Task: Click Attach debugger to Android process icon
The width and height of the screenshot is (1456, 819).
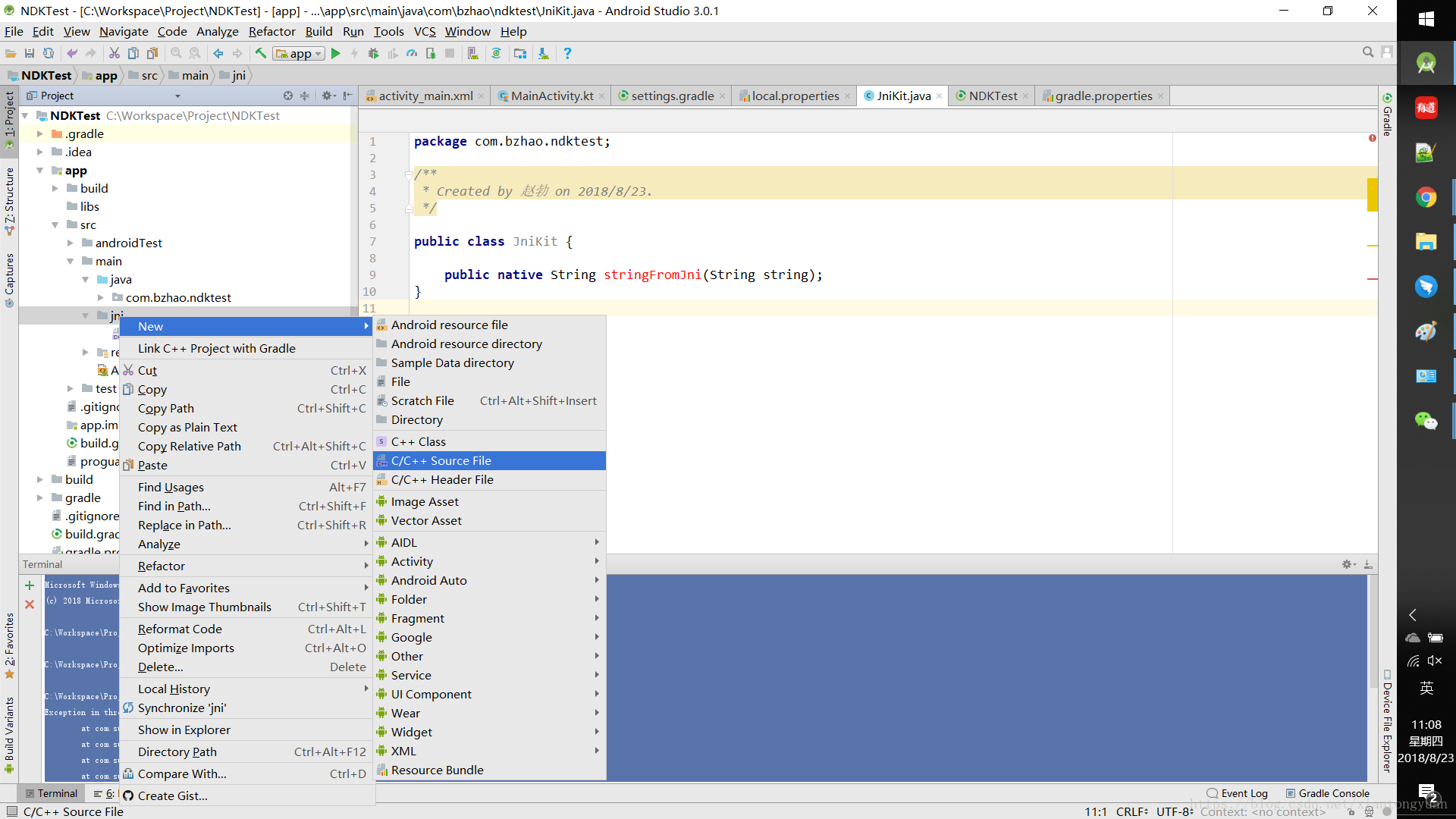Action: pyautogui.click(x=431, y=54)
